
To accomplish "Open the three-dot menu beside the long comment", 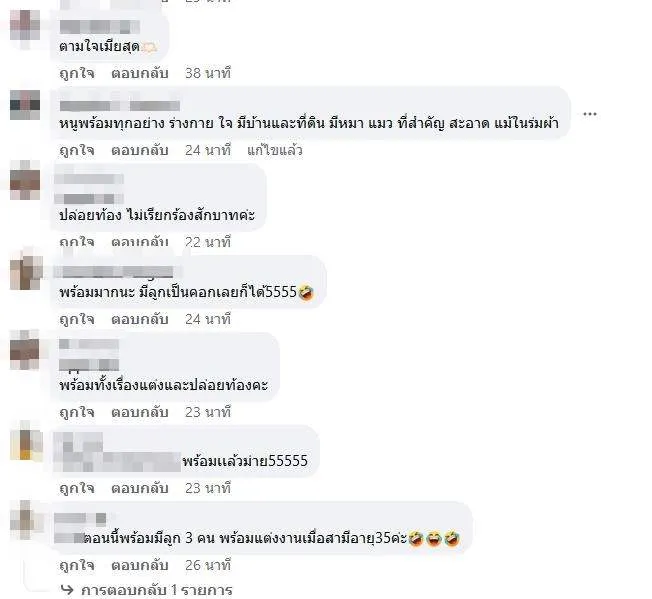I will [590, 113].
